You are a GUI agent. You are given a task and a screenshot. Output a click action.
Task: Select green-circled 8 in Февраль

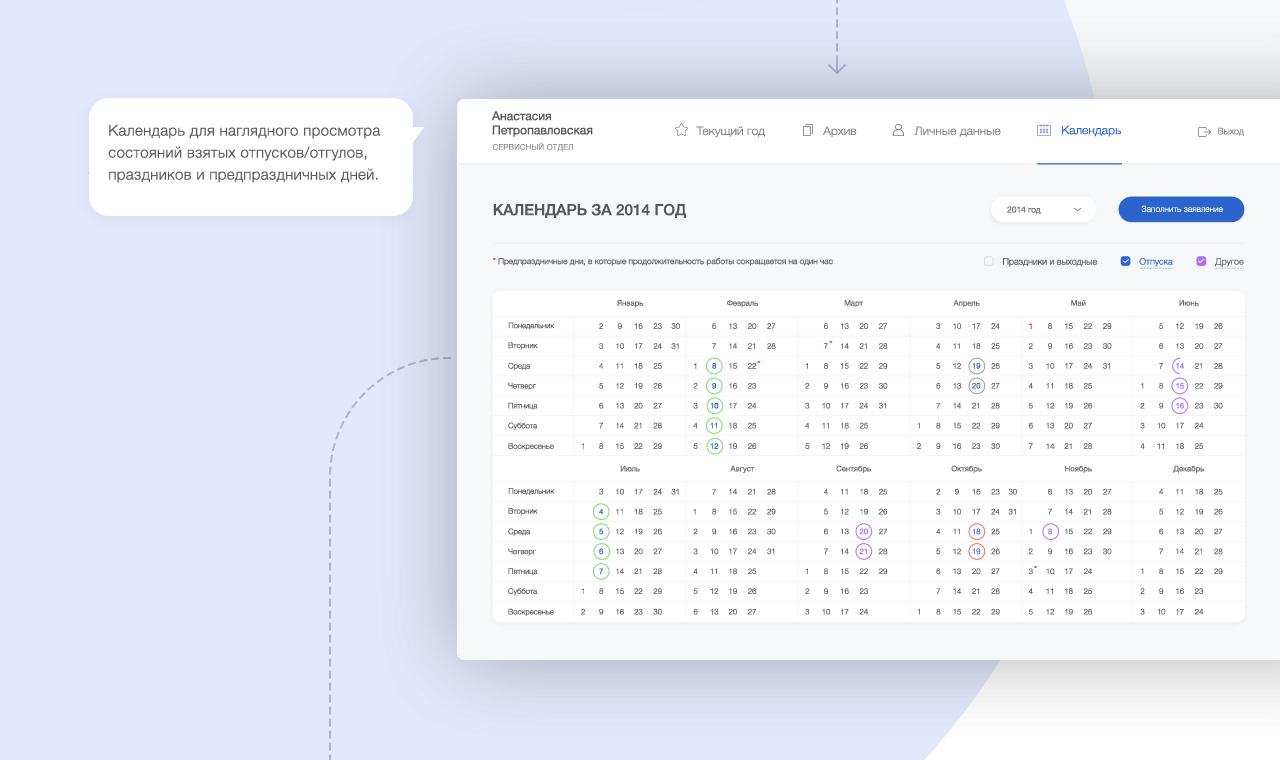coord(714,366)
